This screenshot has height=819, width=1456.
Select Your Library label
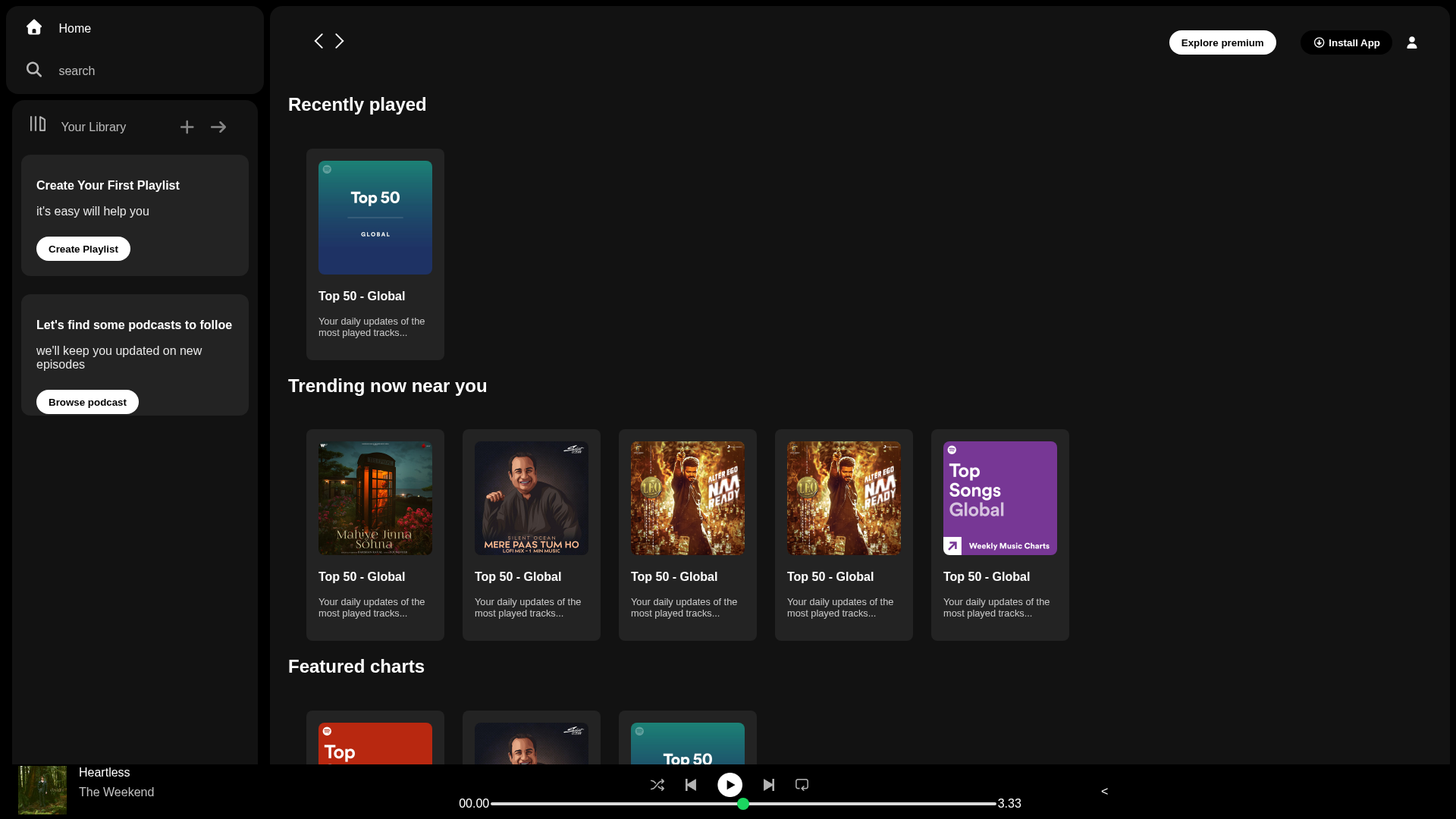[93, 127]
